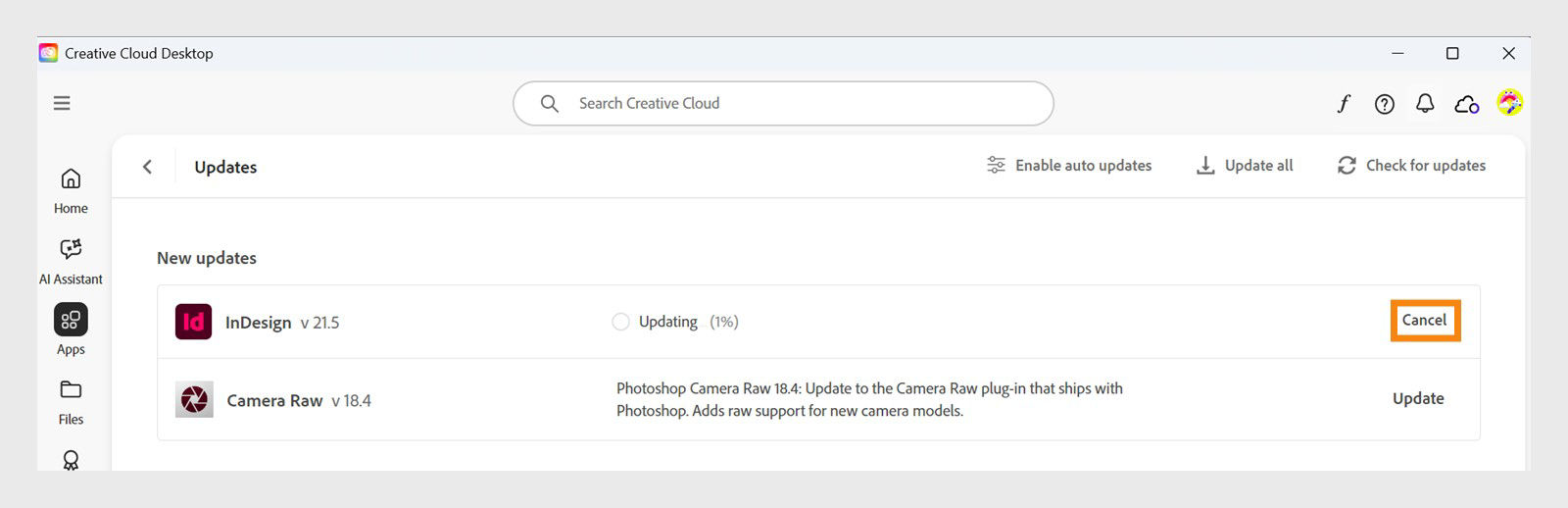Click Enable auto updates
Image resolution: width=1568 pixels, height=508 pixels.
(x=1069, y=166)
